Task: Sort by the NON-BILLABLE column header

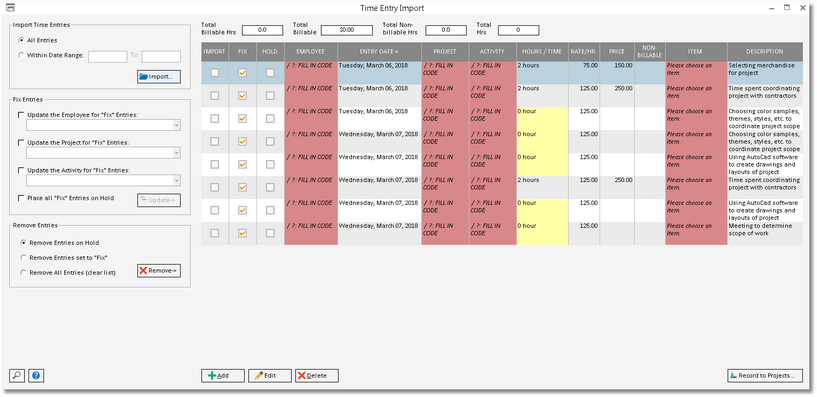Action: (x=650, y=52)
